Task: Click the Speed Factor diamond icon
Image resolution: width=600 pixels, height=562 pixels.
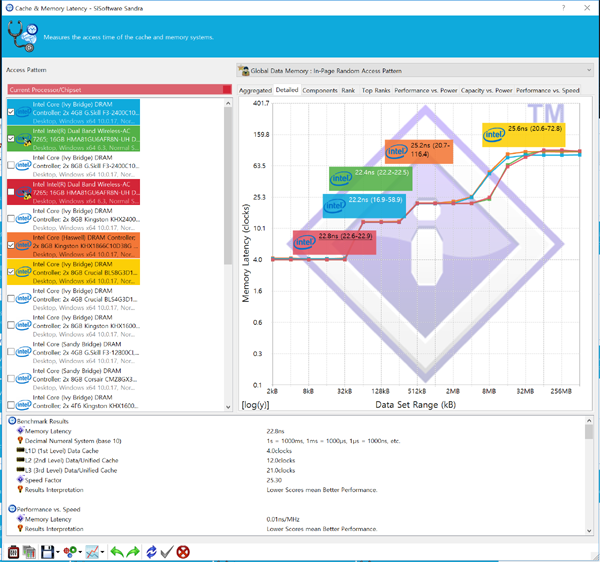Action: 20,479
